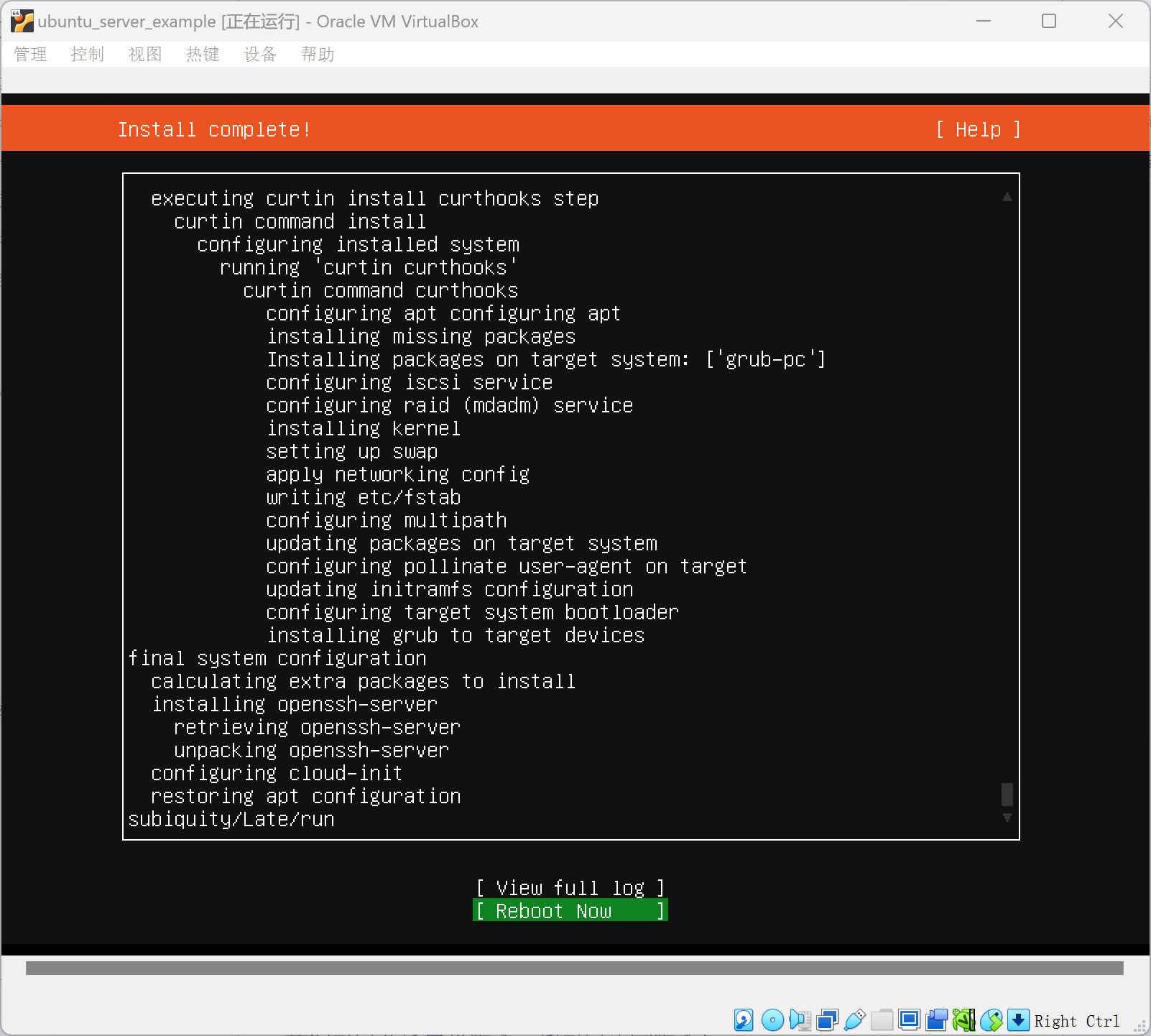Click the mouse integration status icon

[991, 1020]
